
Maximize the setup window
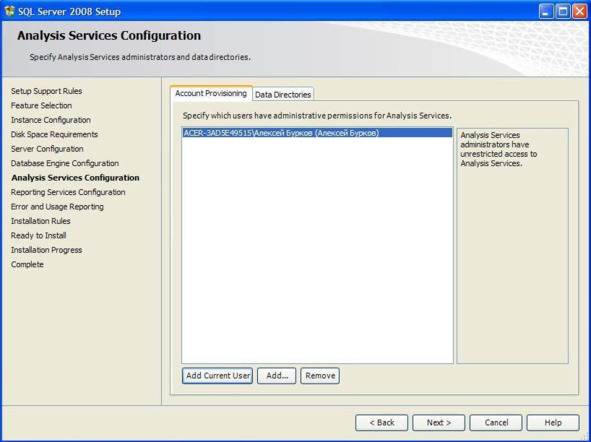[x=563, y=11]
